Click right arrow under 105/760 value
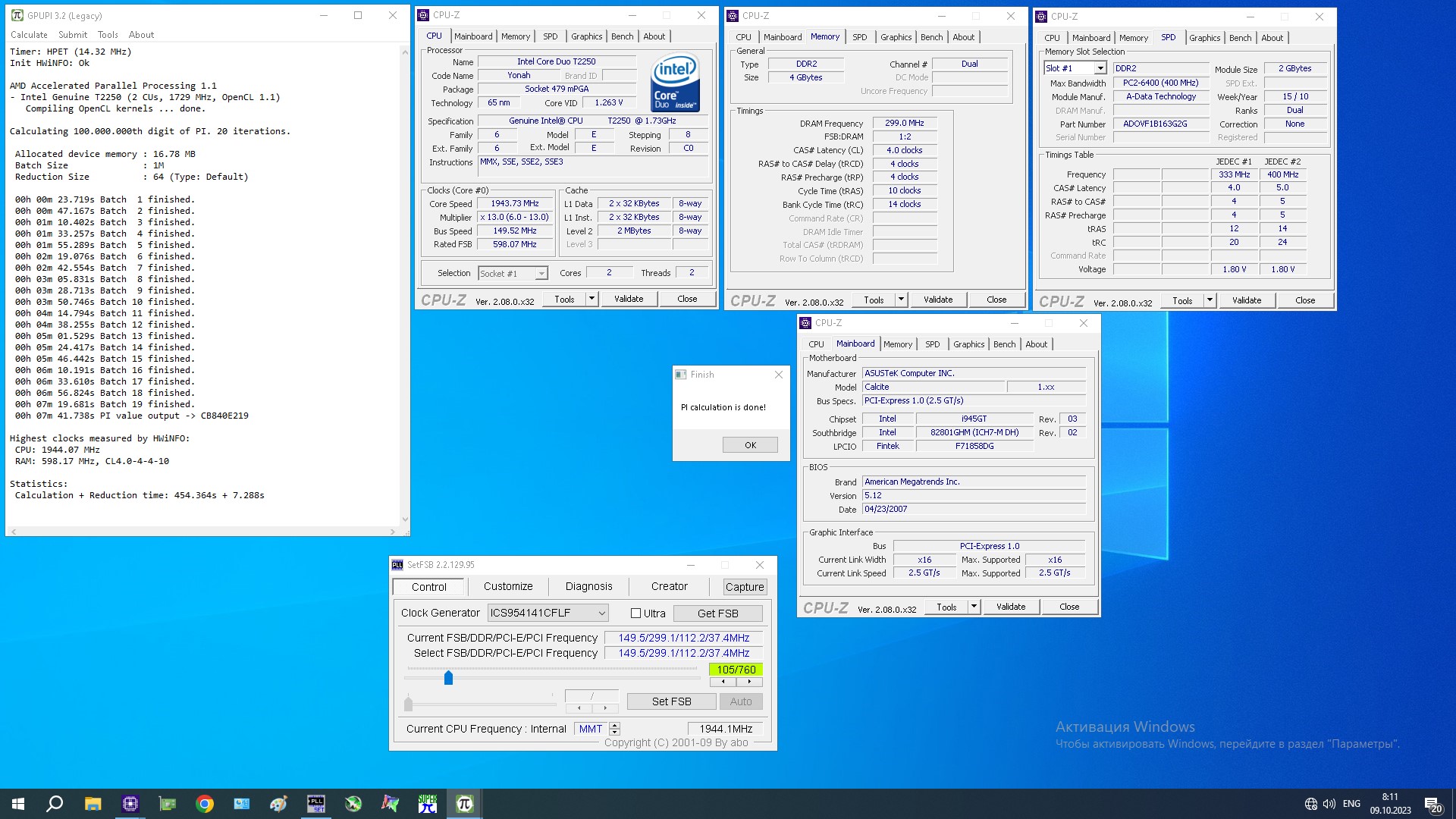Image resolution: width=1456 pixels, height=819 pixels. coord(749,682)
